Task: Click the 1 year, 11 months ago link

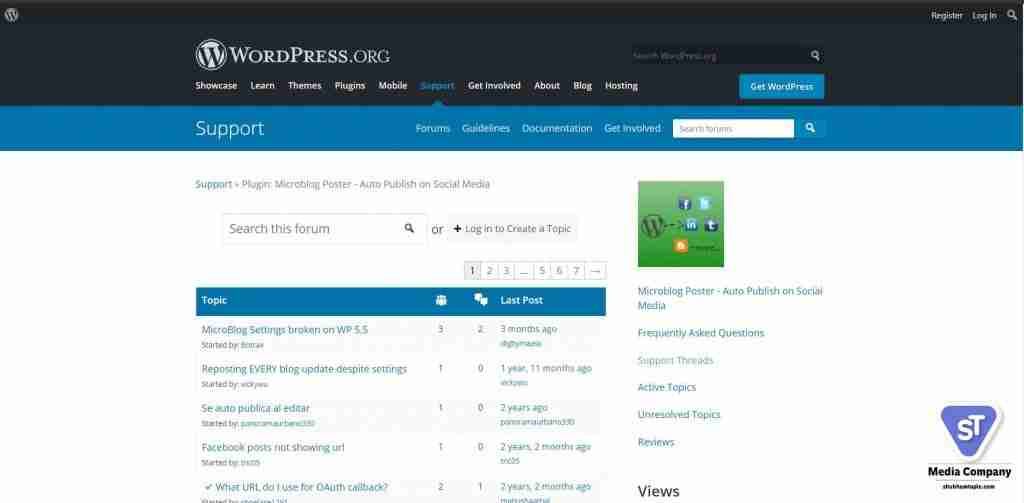Action: [546, 368]
